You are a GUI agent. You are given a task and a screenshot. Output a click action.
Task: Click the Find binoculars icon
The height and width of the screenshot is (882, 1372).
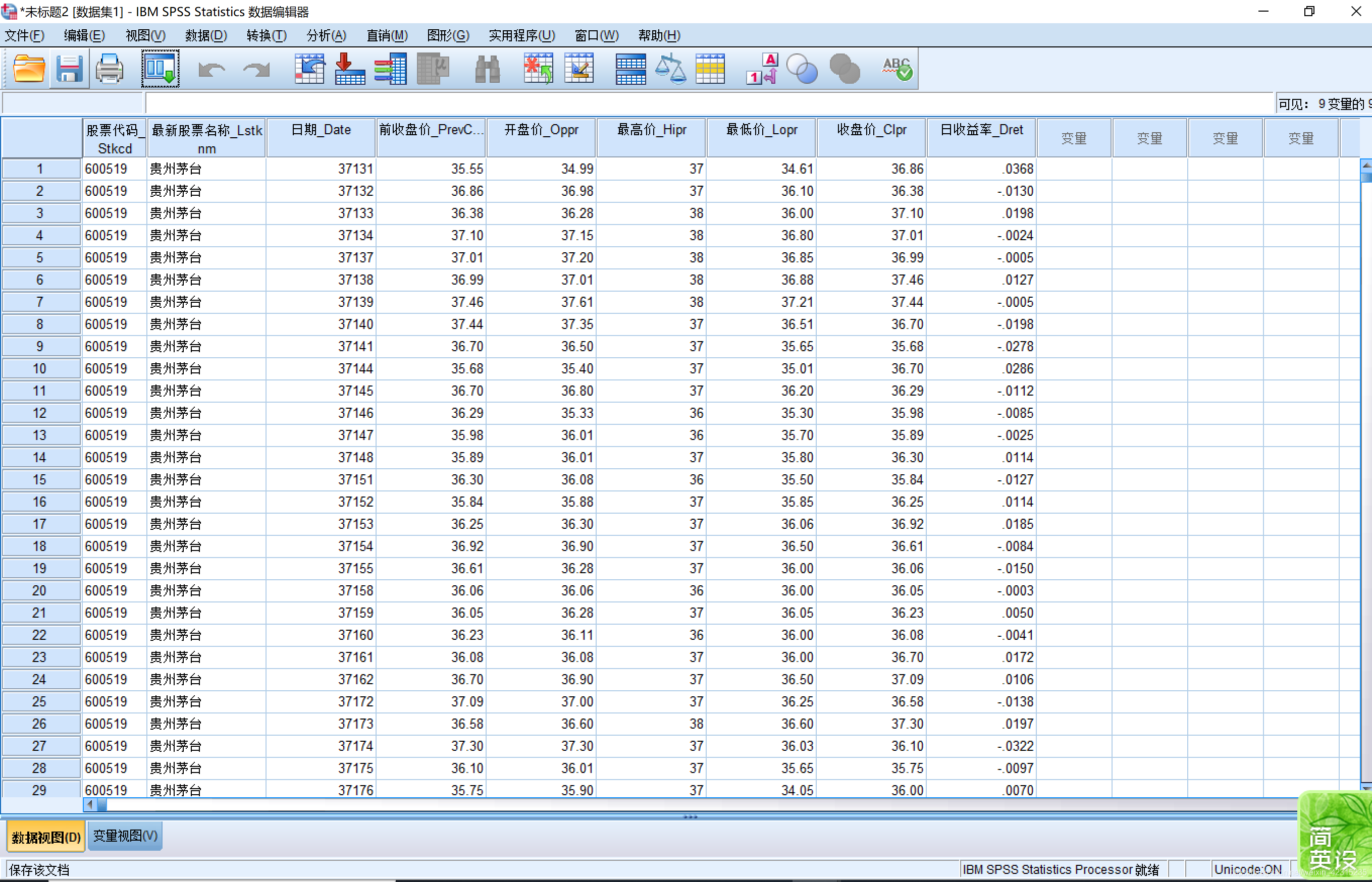[488, 69]
